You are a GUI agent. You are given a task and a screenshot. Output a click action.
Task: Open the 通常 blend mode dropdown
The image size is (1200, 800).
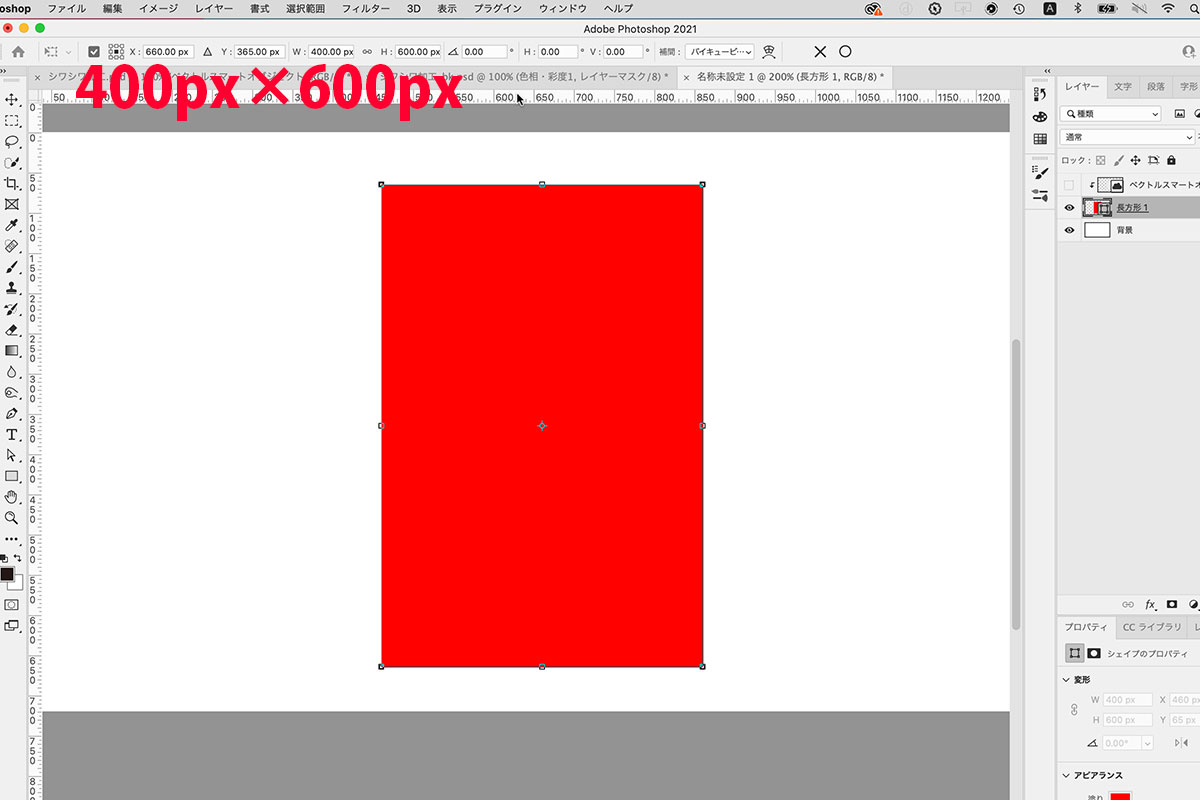click(x=1127, y=137)
